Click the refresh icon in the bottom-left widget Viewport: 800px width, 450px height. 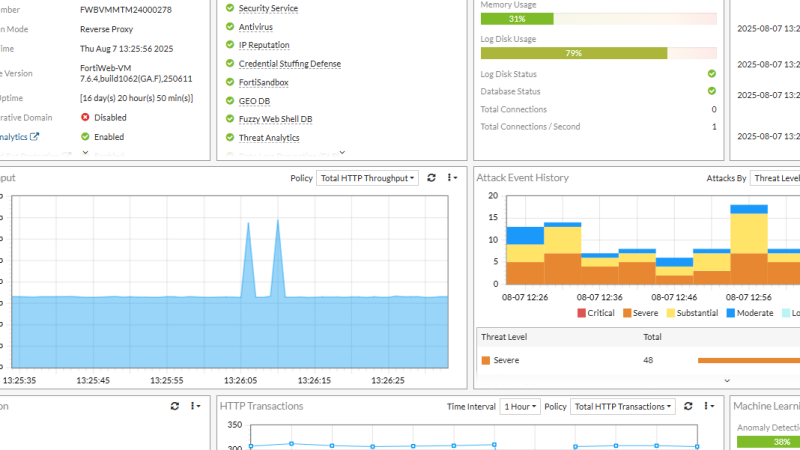tap(174, 406)
